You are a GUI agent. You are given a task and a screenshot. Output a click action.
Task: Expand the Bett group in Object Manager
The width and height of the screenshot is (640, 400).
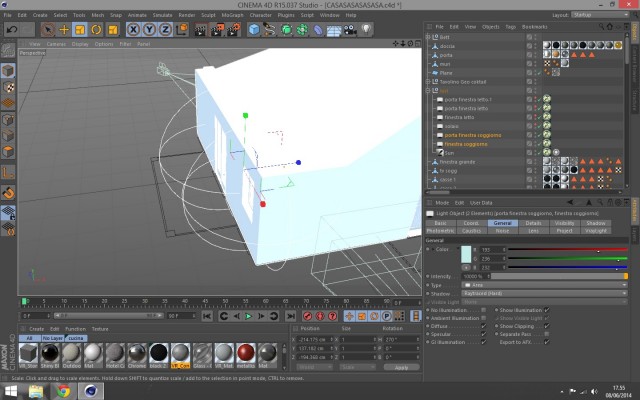click(x=428, y=37)
